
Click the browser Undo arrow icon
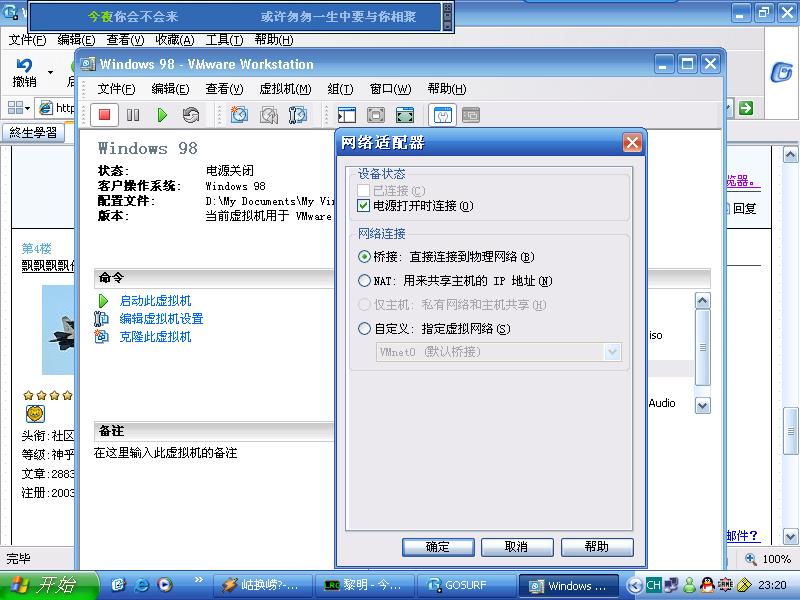pos(23,66)
